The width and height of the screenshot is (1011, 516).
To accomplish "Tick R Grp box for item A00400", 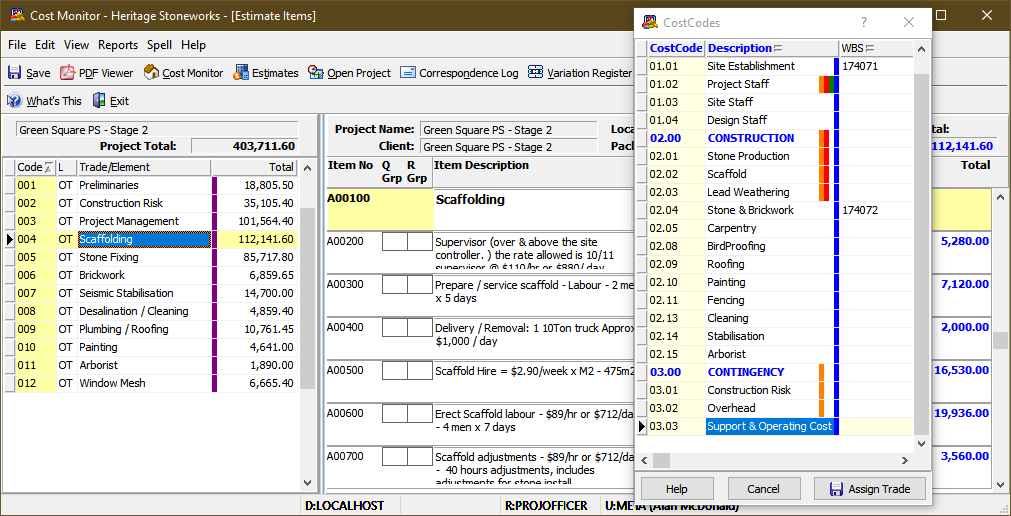I will (419, 327).
